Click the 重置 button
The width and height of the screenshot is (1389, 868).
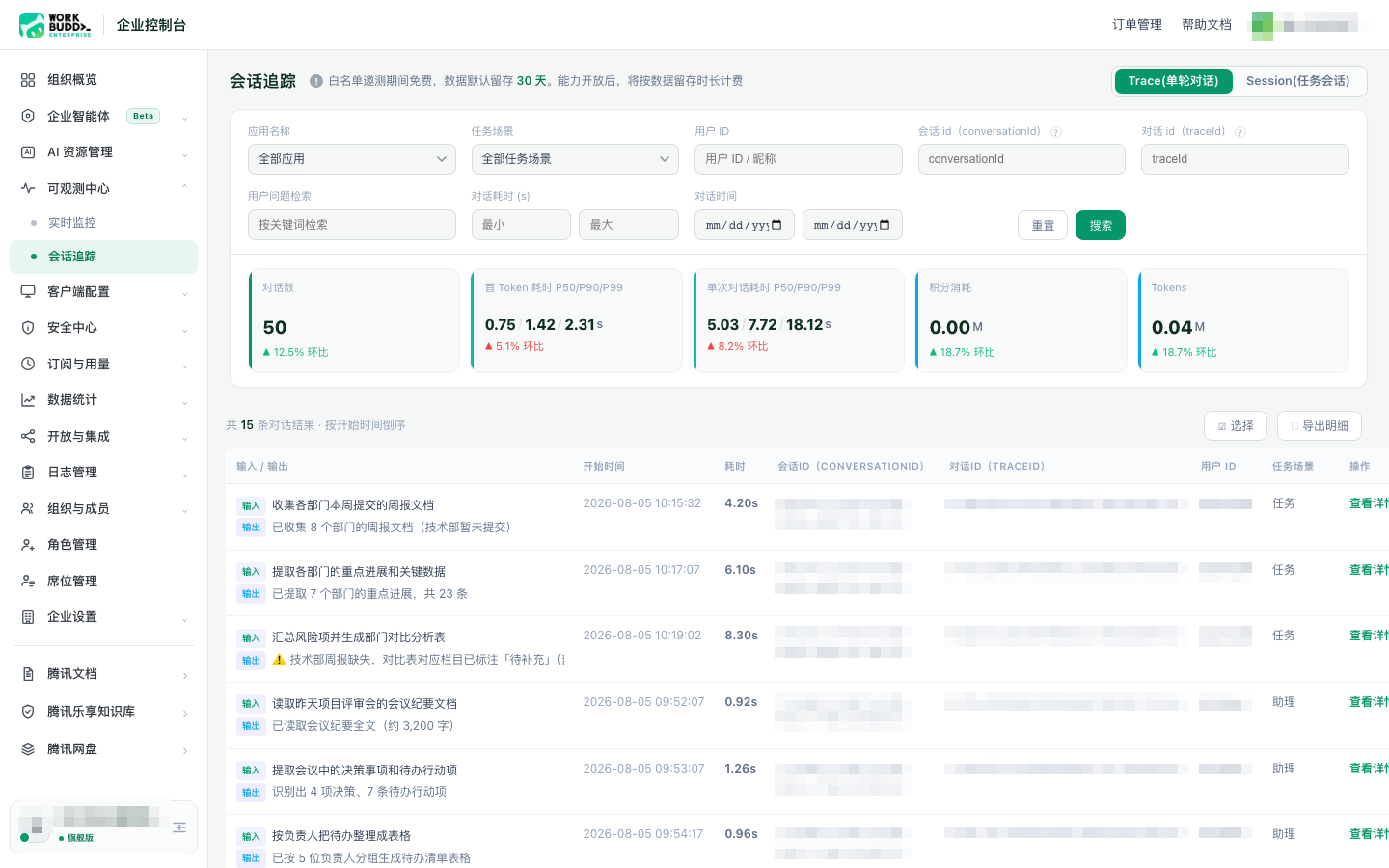pyautogui.click(x=1043, y=225)
